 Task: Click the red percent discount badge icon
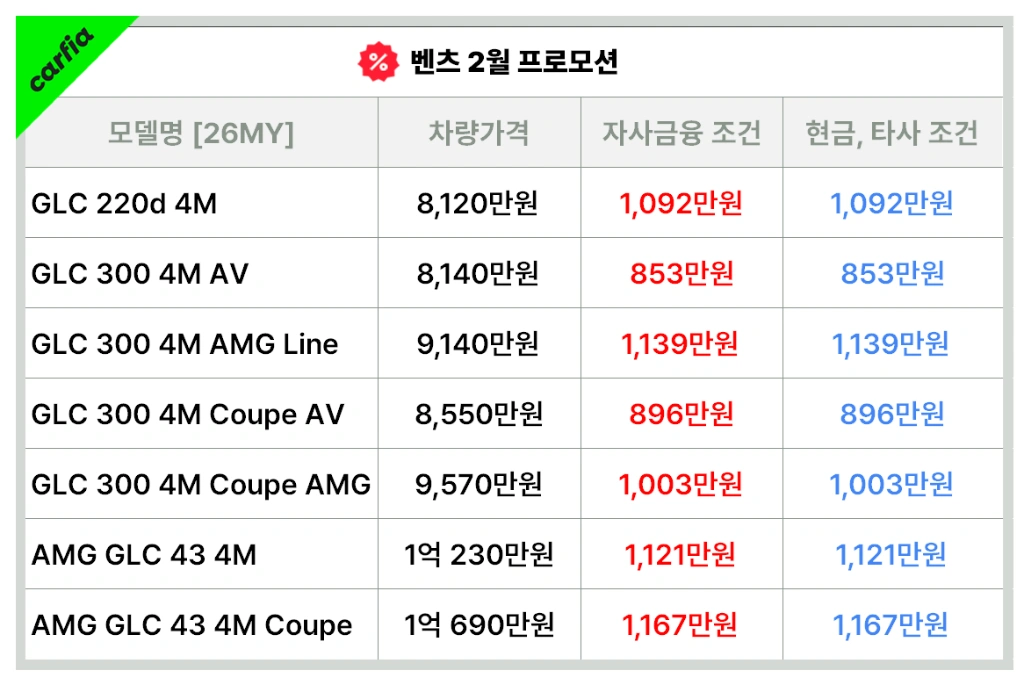[x=378, y=62]
